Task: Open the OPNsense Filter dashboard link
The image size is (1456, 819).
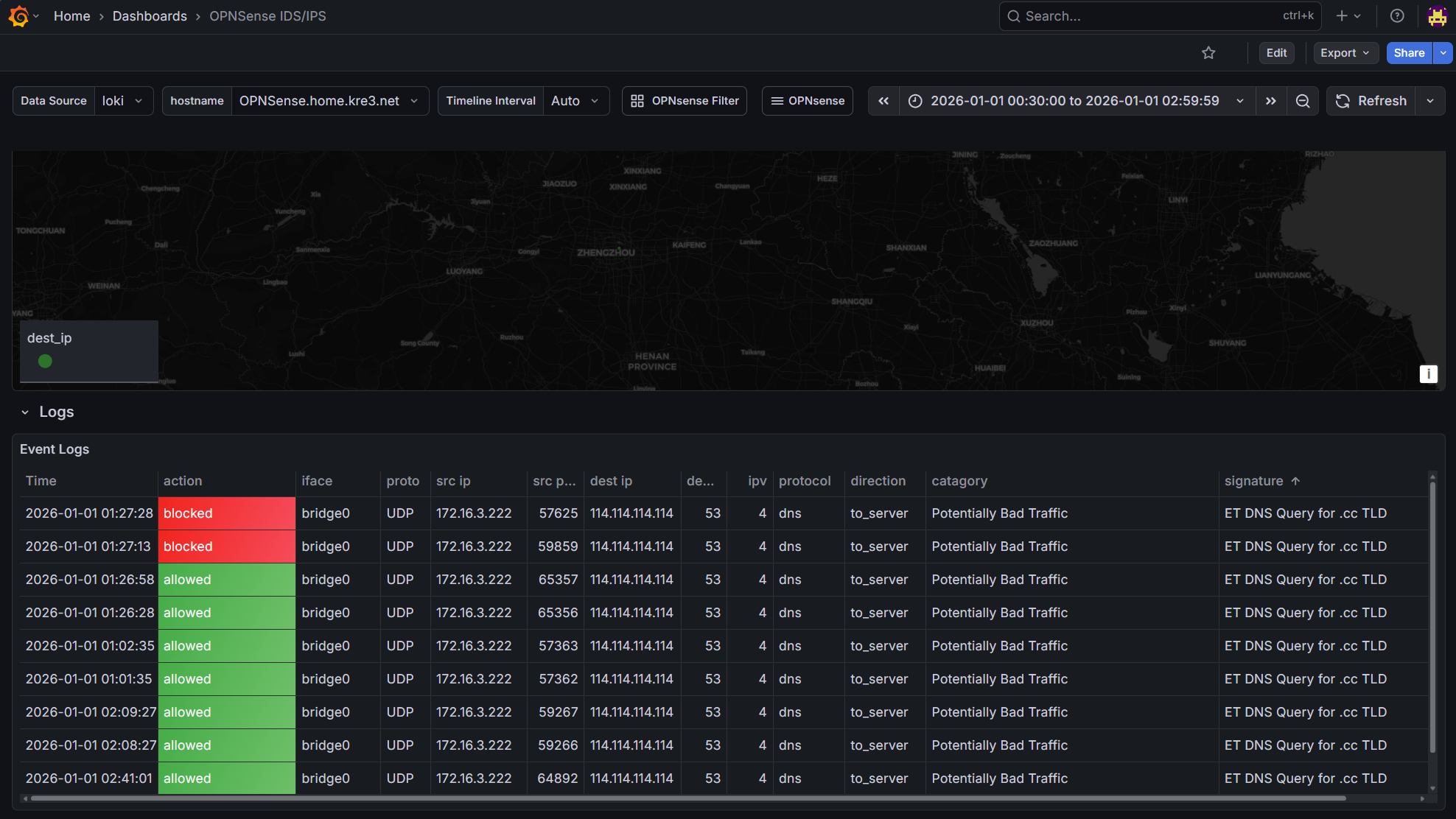Action: coord(685,101)
